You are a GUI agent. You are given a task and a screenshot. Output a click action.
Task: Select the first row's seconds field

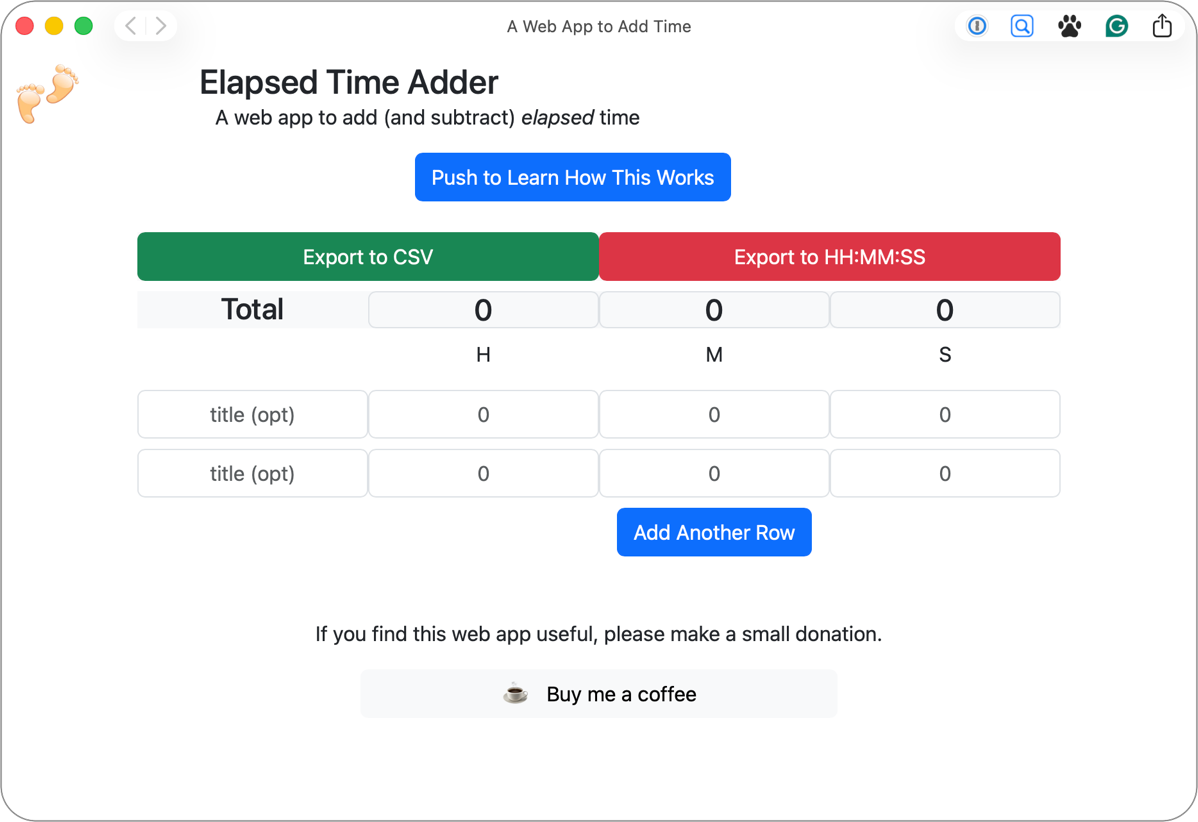(x=945, y=414)
